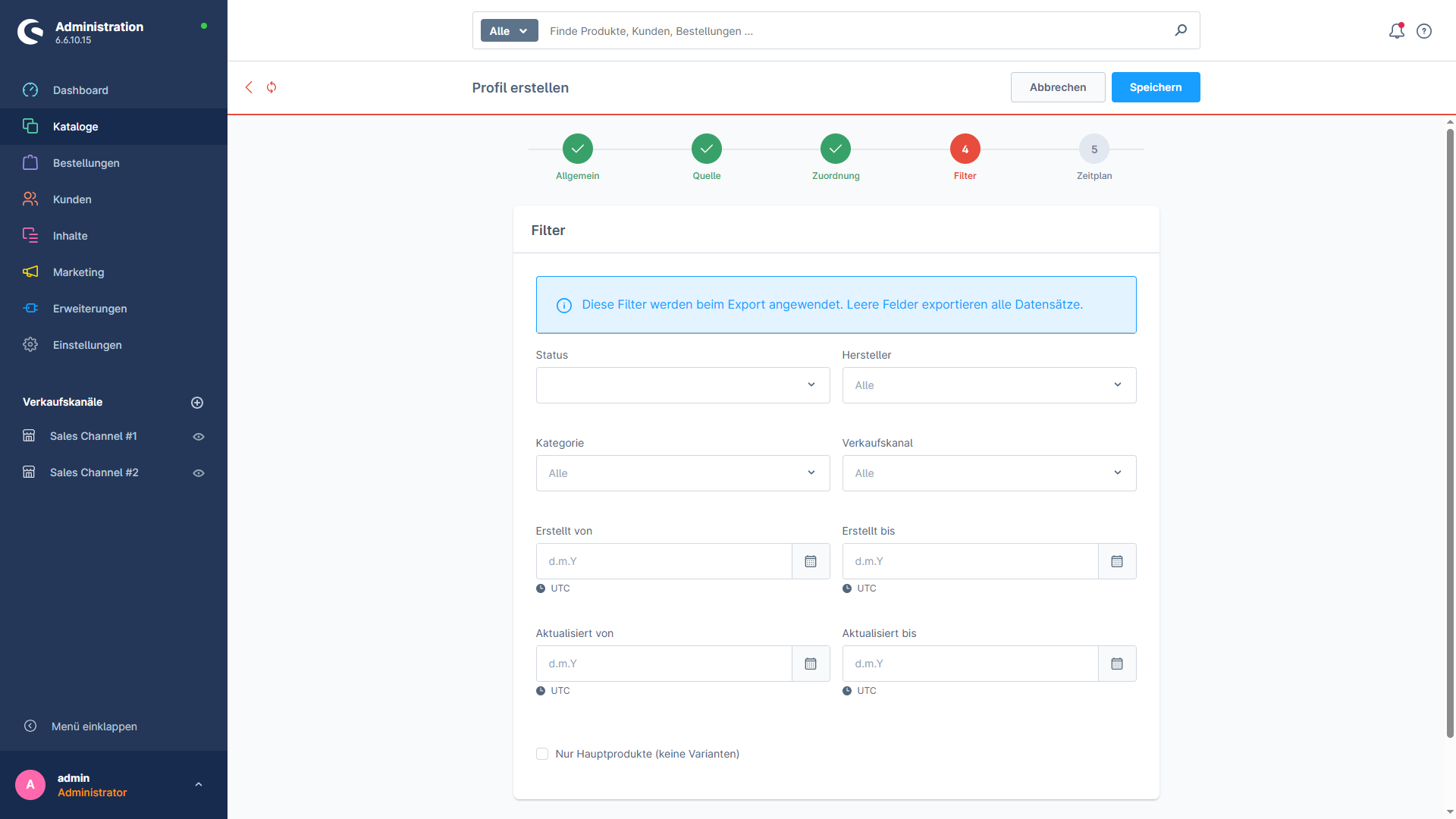
Task: Click the Speichern button
Action: coord(1156,87)
